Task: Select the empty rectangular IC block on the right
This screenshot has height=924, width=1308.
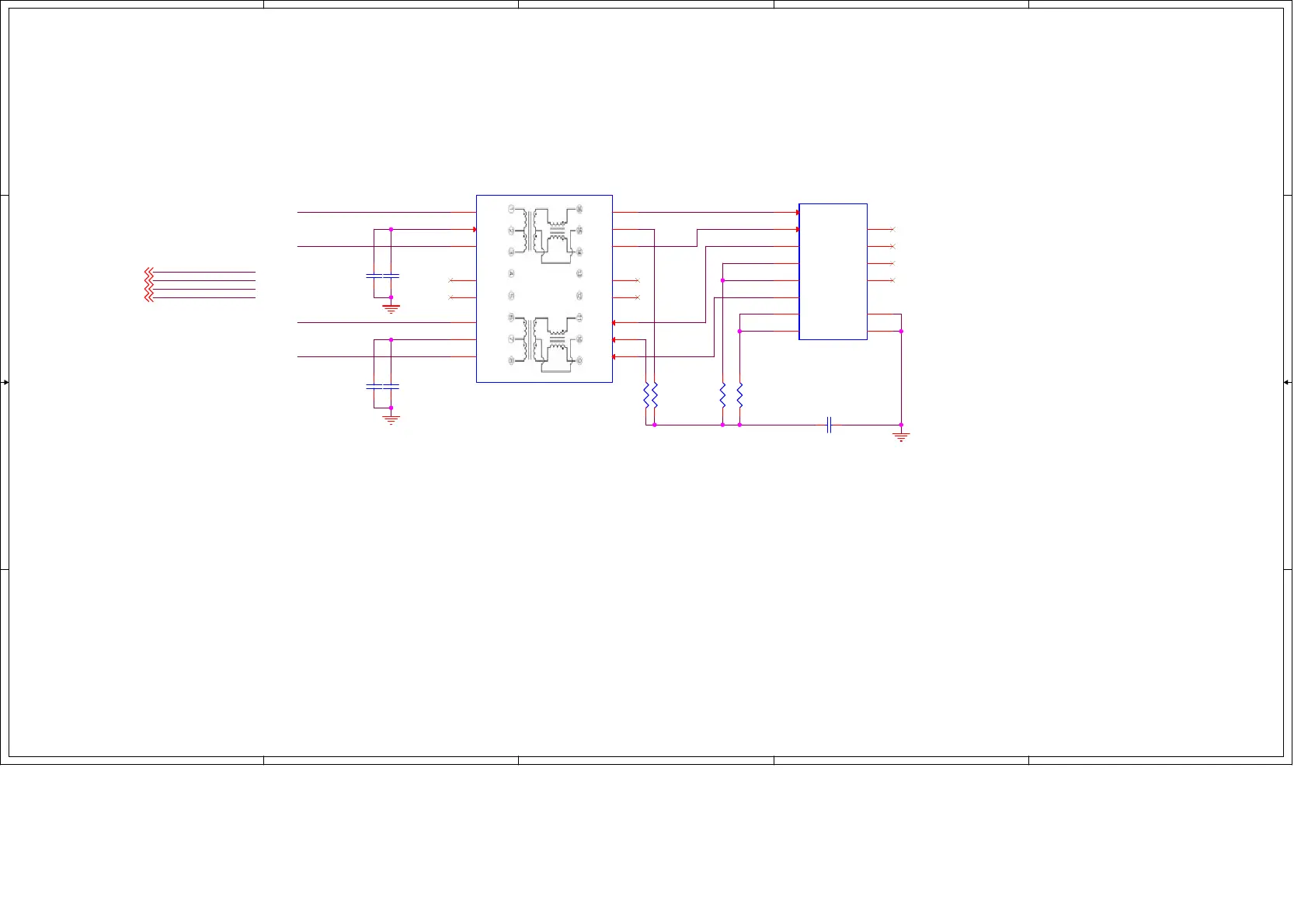Action: 833,272
